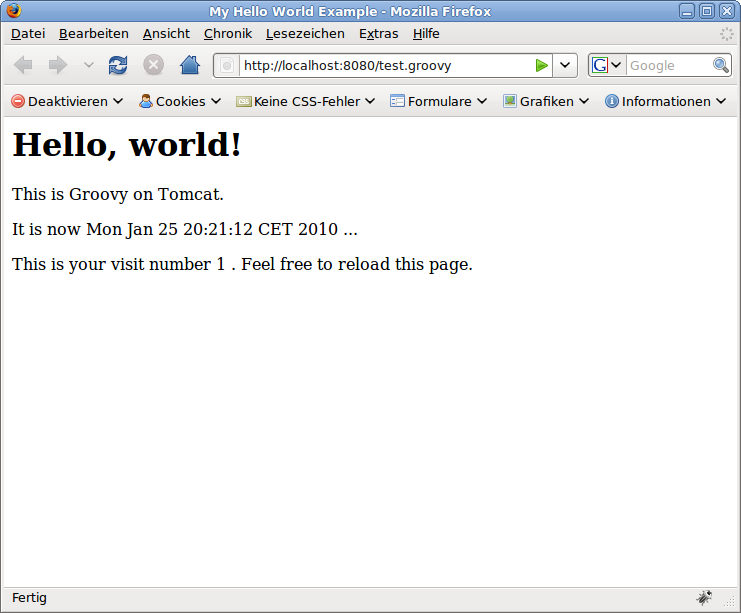
Task: Click the text 'This is Groovy on Tomcat.'
Action: click(118, 194)
